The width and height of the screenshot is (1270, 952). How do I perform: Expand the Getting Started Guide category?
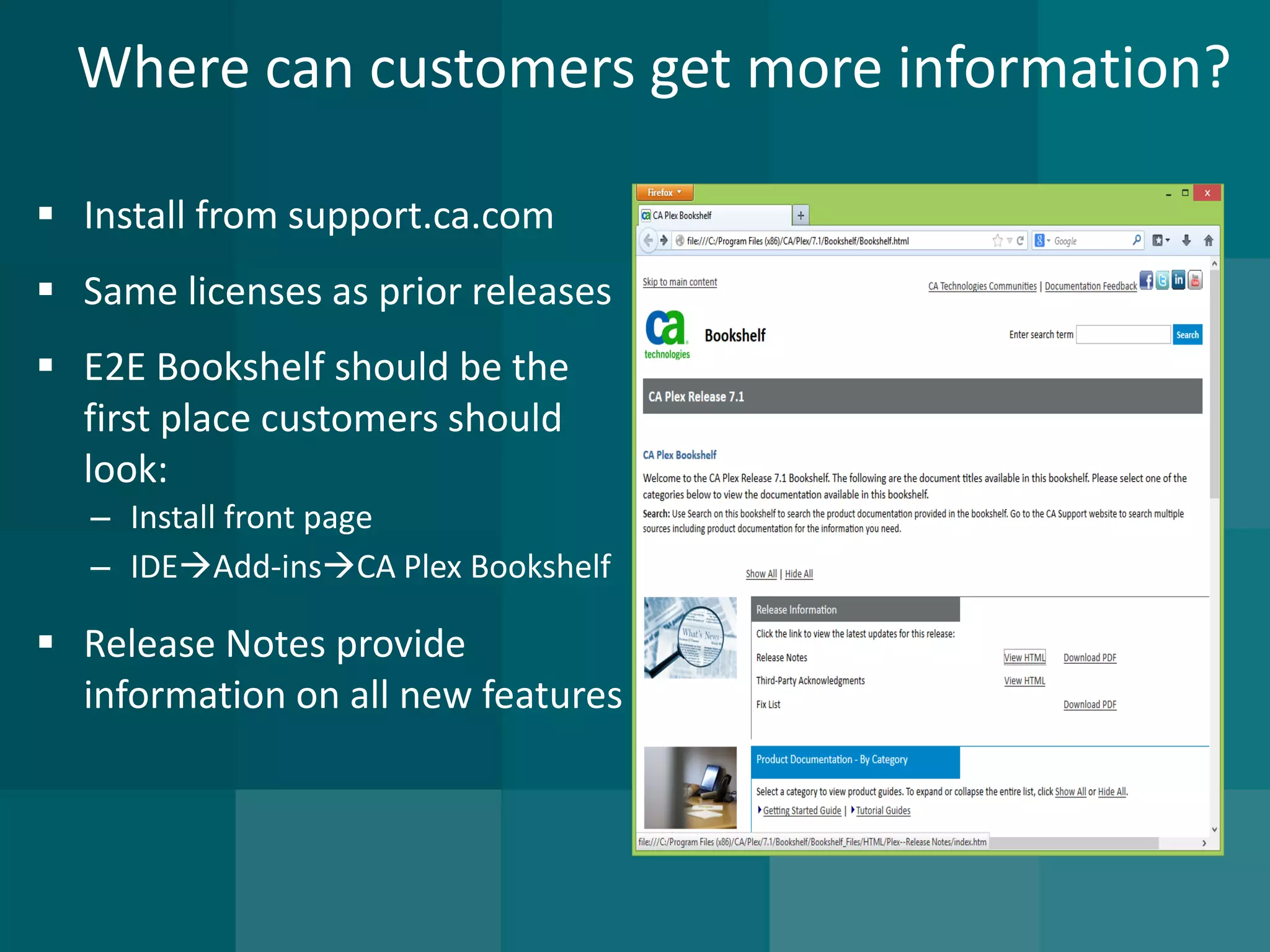801,811
